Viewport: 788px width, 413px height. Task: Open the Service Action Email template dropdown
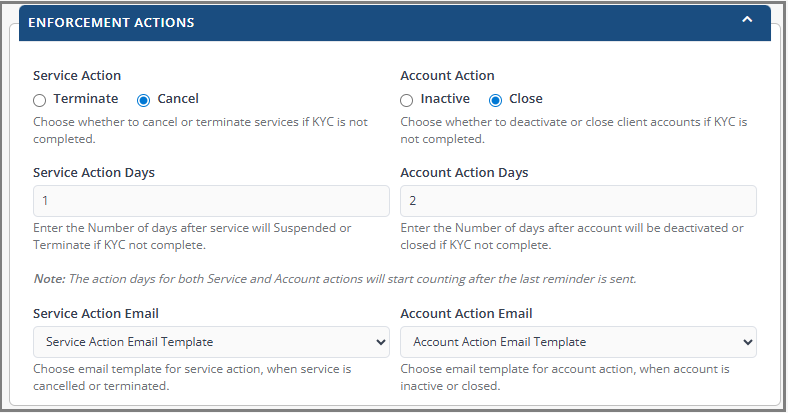[x=211, y=342]
